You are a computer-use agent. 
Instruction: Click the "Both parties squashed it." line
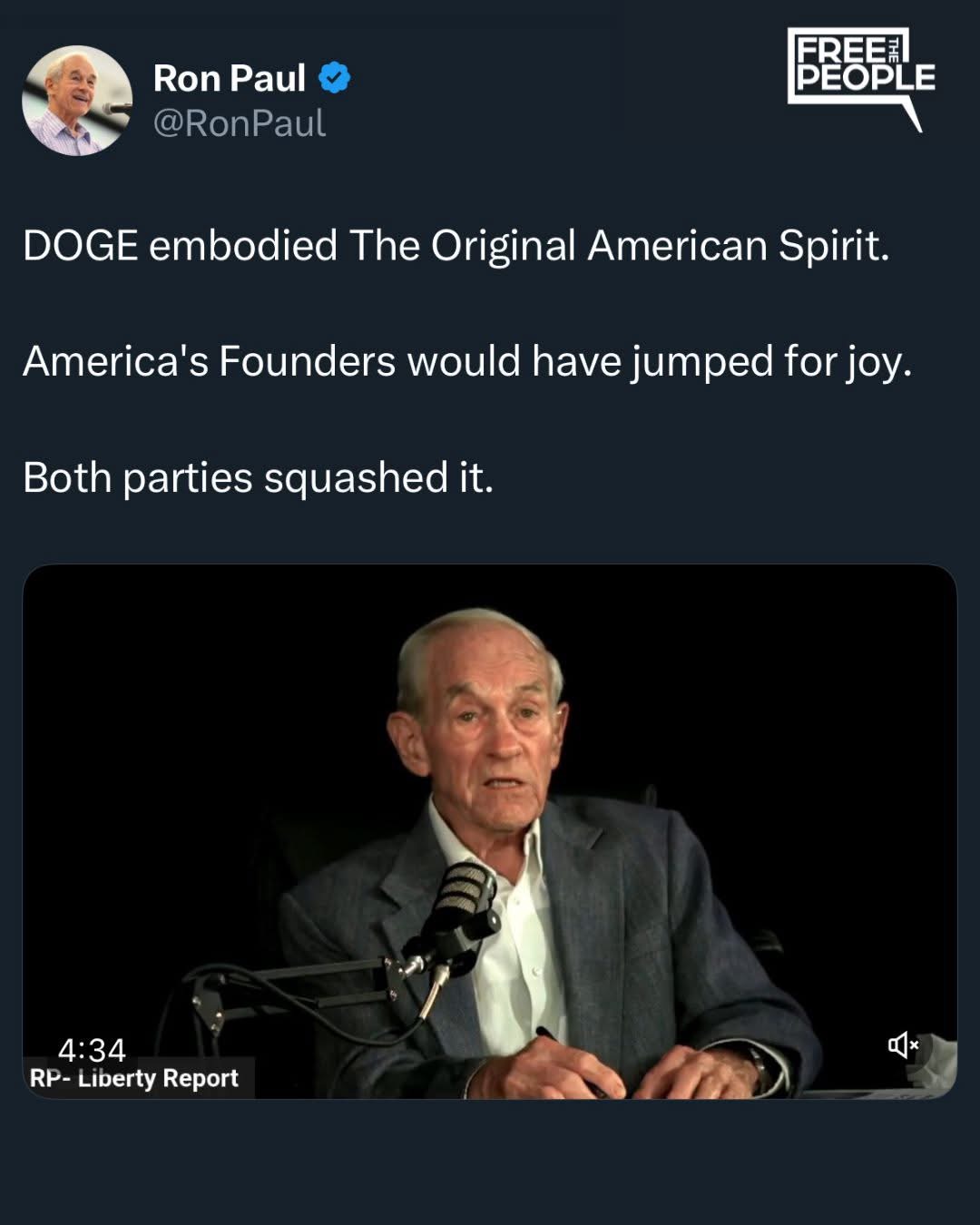click(258, 477)
